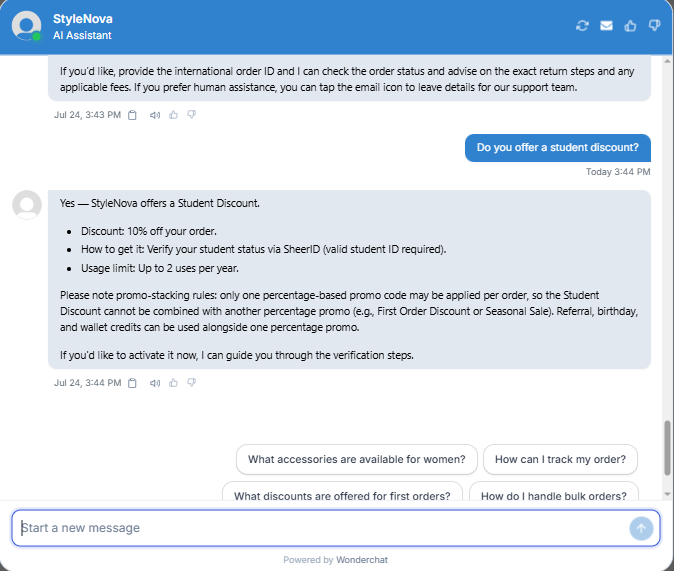
Task: Copy the 3:44 PM student discount reply
Action: point(132,383)
